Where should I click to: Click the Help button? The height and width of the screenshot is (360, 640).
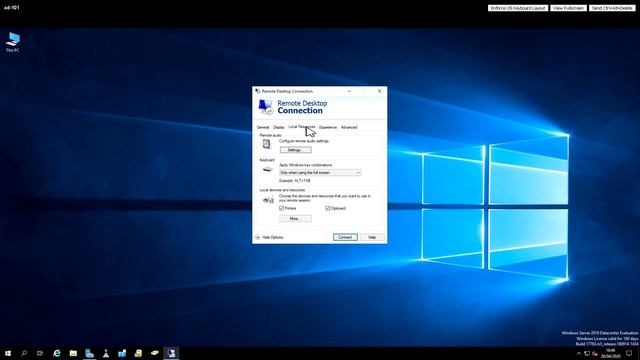[372, 237]
